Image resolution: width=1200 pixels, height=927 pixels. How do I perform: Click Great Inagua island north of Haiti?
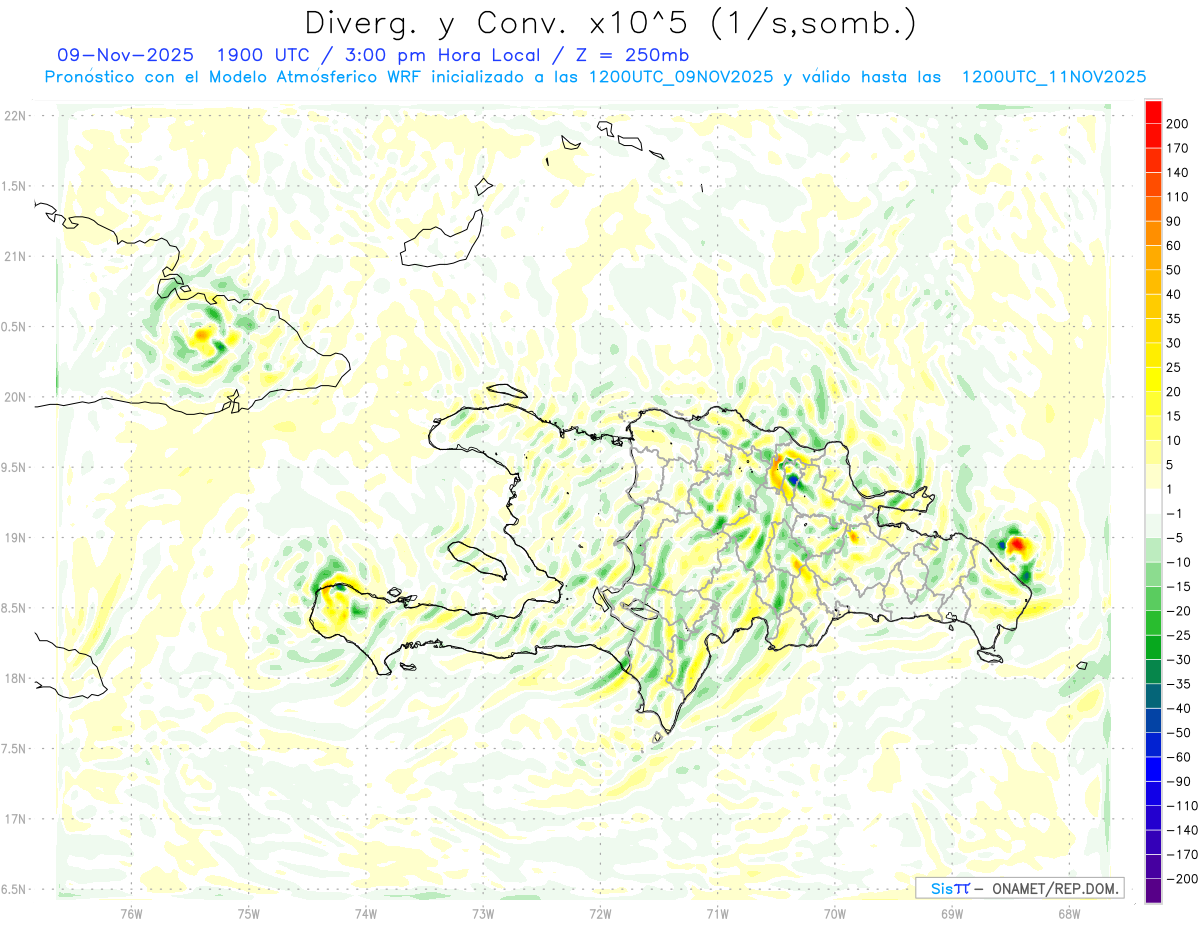click(x=441, y=240)
